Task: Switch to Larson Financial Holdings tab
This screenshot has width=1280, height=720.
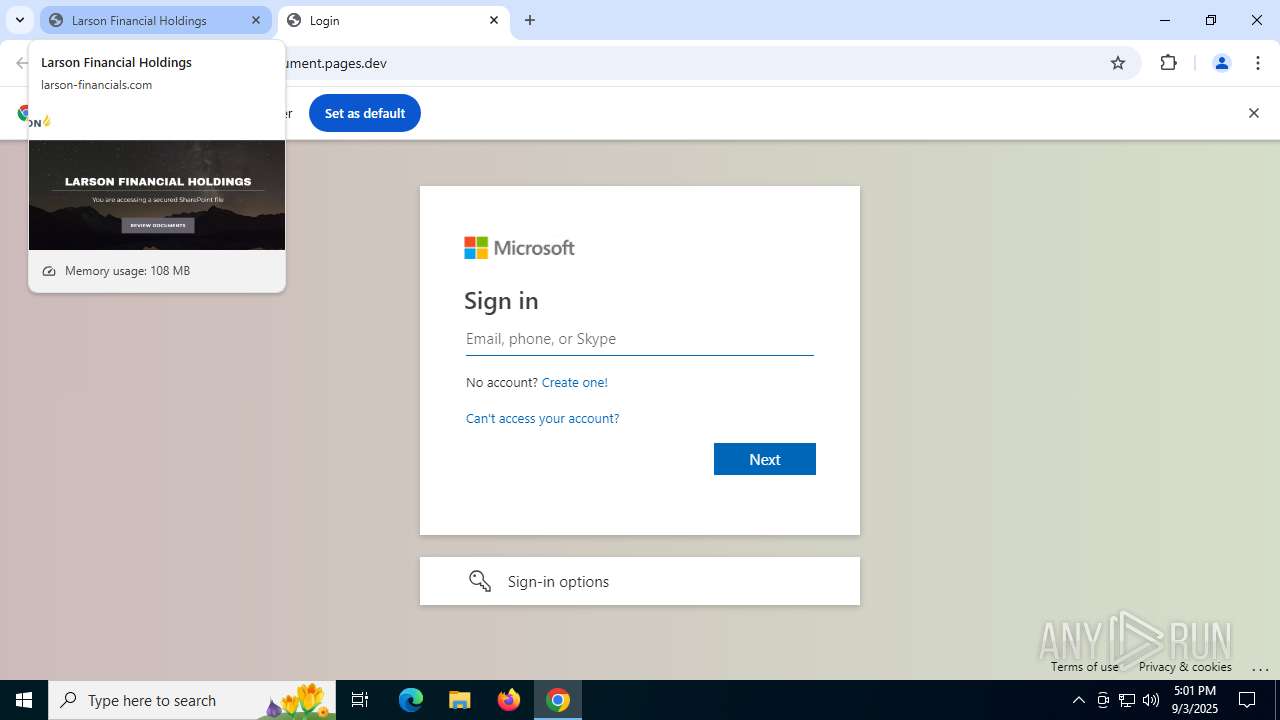Action: [x=155, y=20]
